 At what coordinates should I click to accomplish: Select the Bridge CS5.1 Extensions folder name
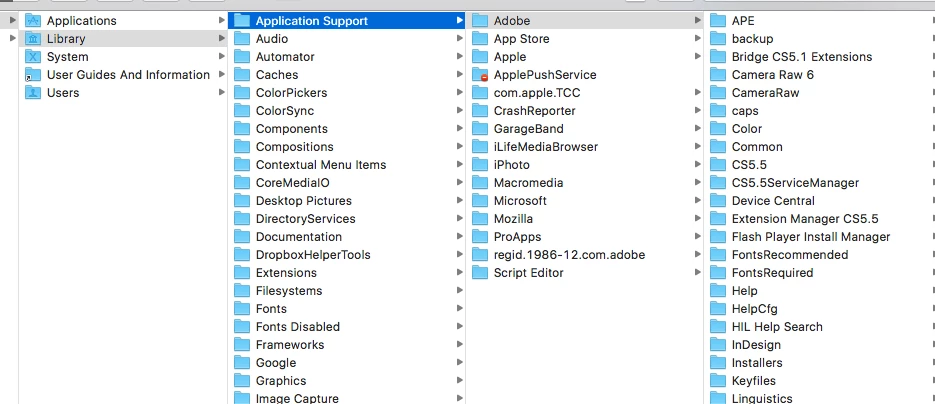point(802,57)
